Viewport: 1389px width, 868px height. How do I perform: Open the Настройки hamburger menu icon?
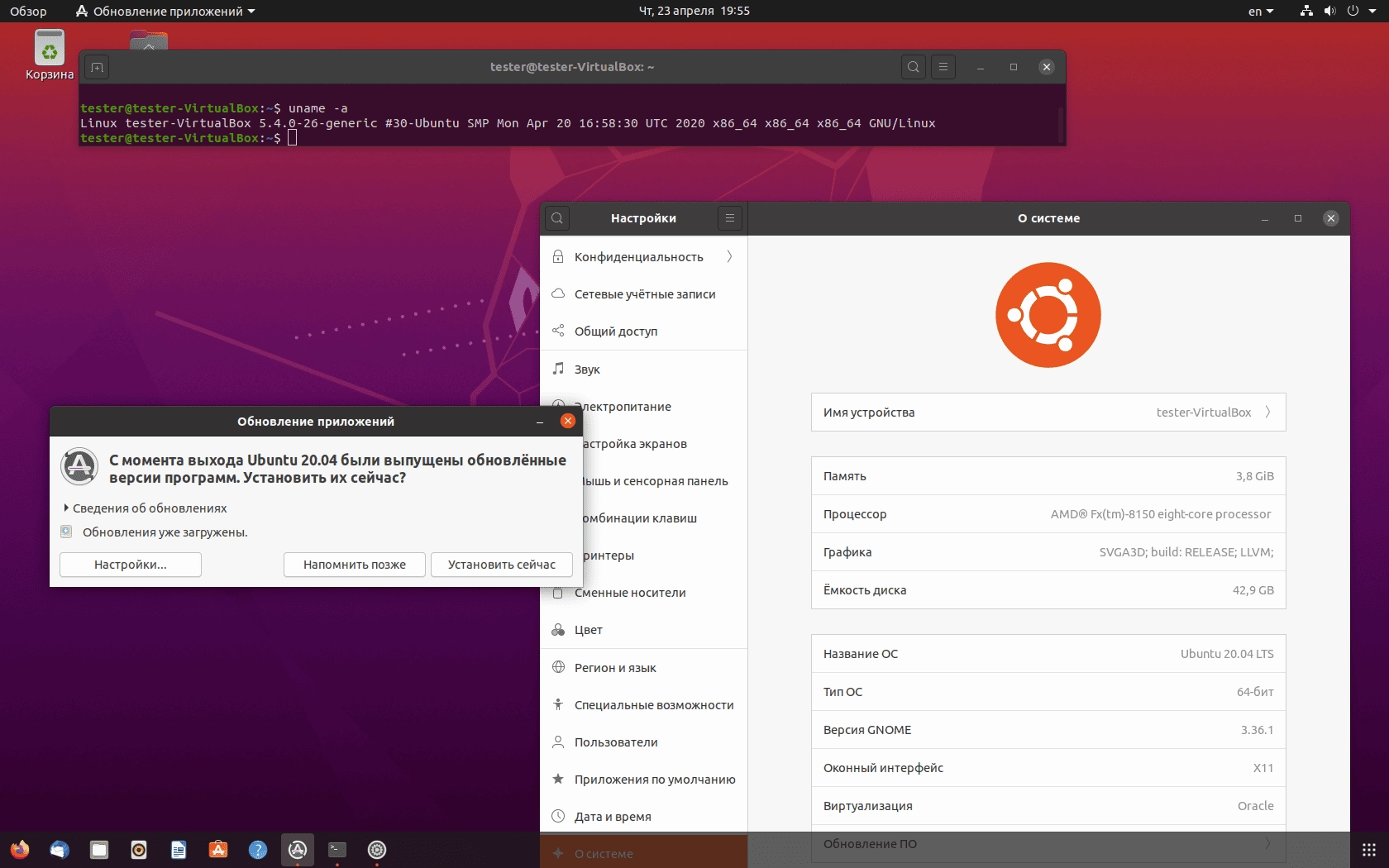(729, 218)
